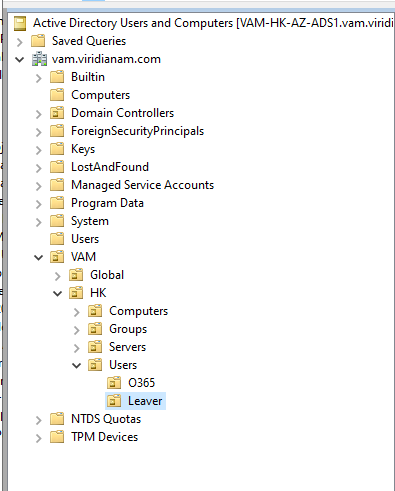
Task: Click the Global OU icon under VAM
Action: tap(76, 275)
